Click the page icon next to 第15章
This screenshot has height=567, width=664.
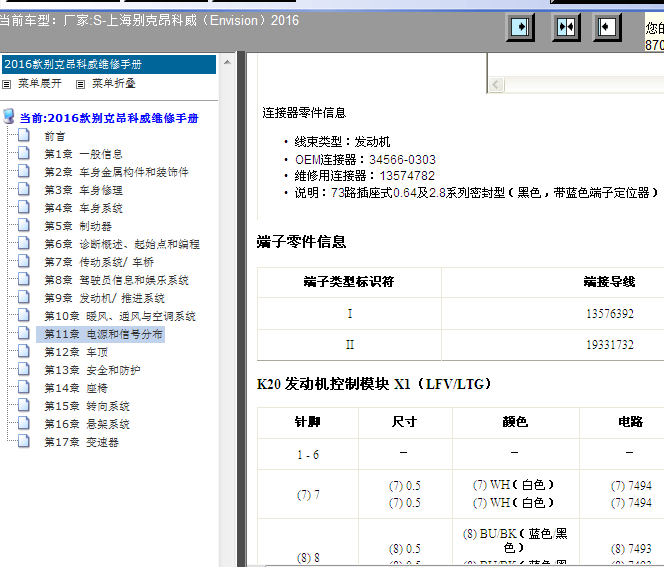(x=24, y=405)
